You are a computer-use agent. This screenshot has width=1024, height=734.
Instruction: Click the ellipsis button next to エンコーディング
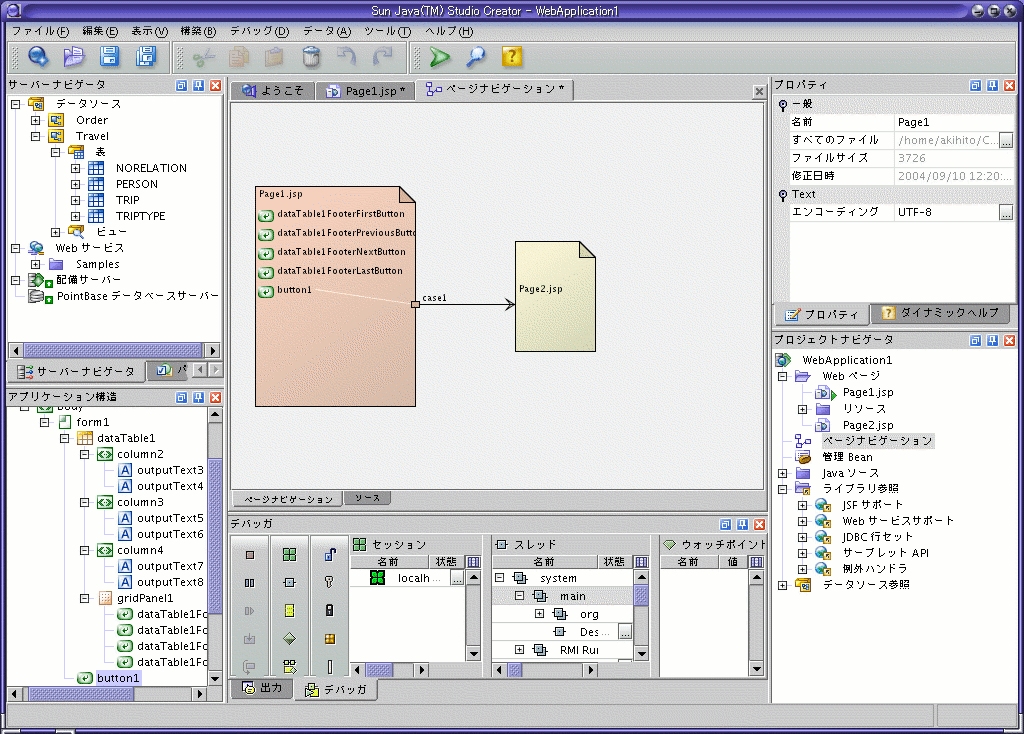tap(1006, 212)
